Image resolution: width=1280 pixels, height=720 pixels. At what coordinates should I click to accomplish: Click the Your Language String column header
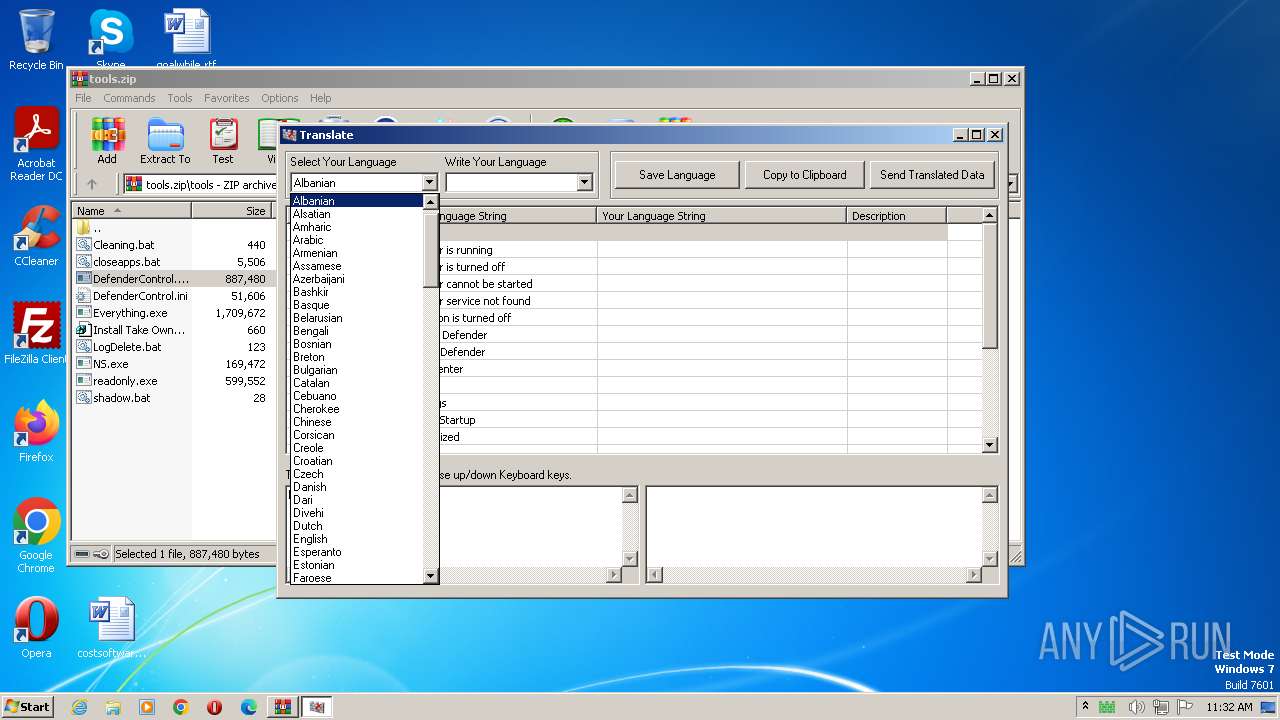pos(722,216)
